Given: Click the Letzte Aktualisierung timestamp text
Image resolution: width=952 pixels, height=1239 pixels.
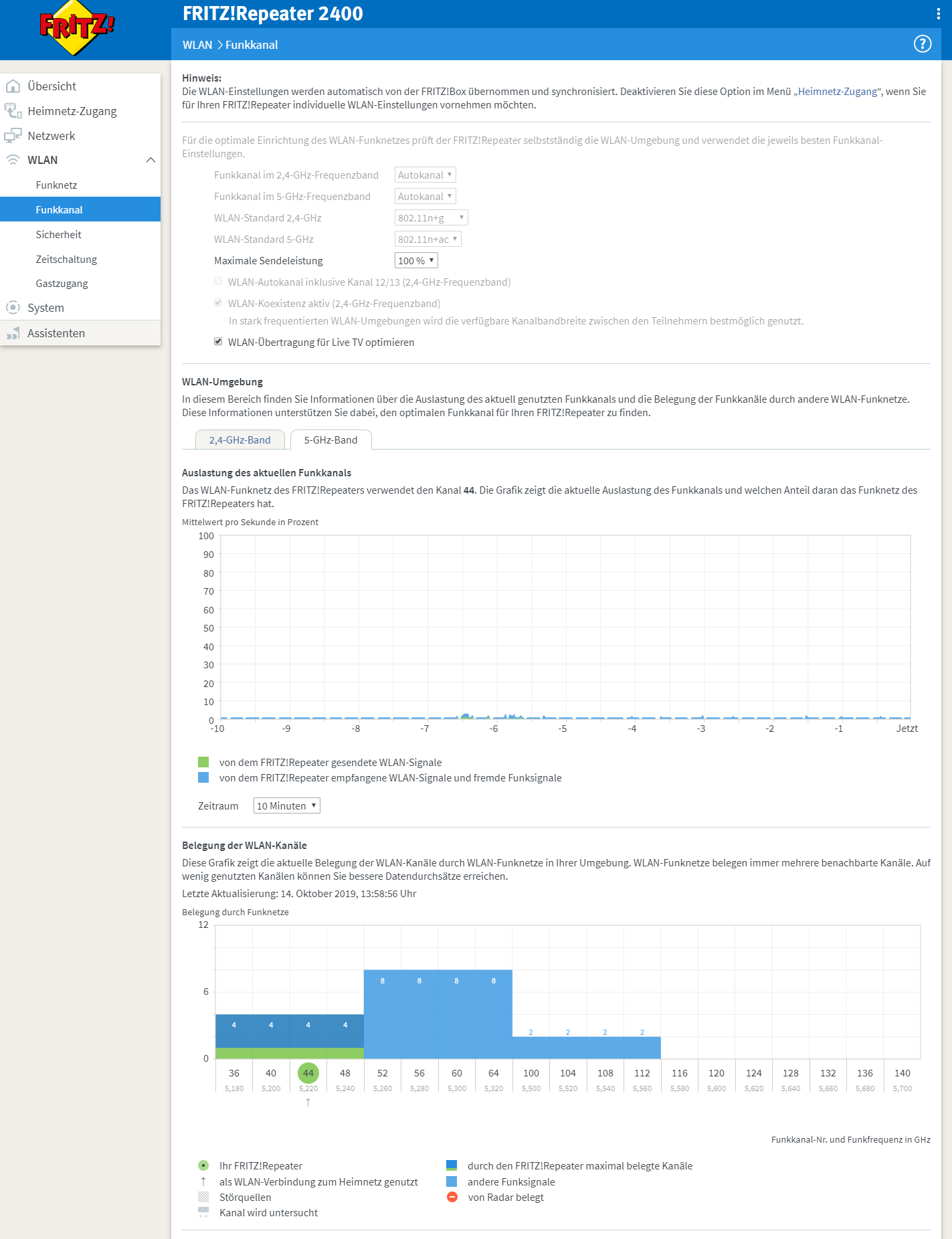Looking at the screenshot, I should 299,894.
